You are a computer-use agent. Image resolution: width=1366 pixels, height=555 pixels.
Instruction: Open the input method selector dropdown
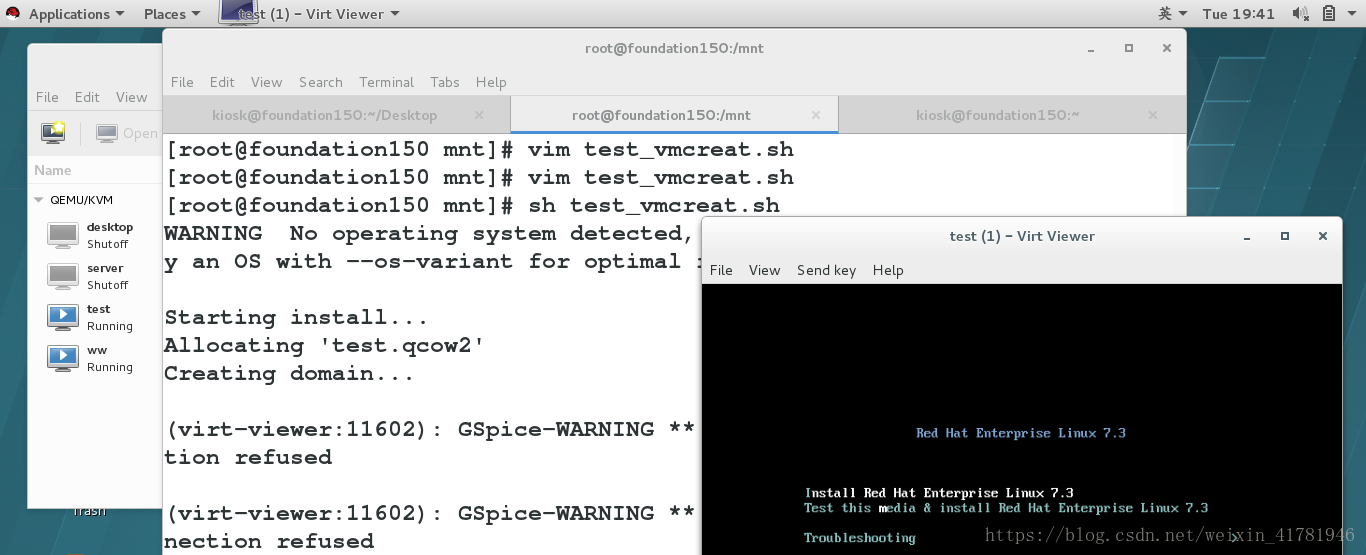pyautogui.click(x=1172, y=14)
